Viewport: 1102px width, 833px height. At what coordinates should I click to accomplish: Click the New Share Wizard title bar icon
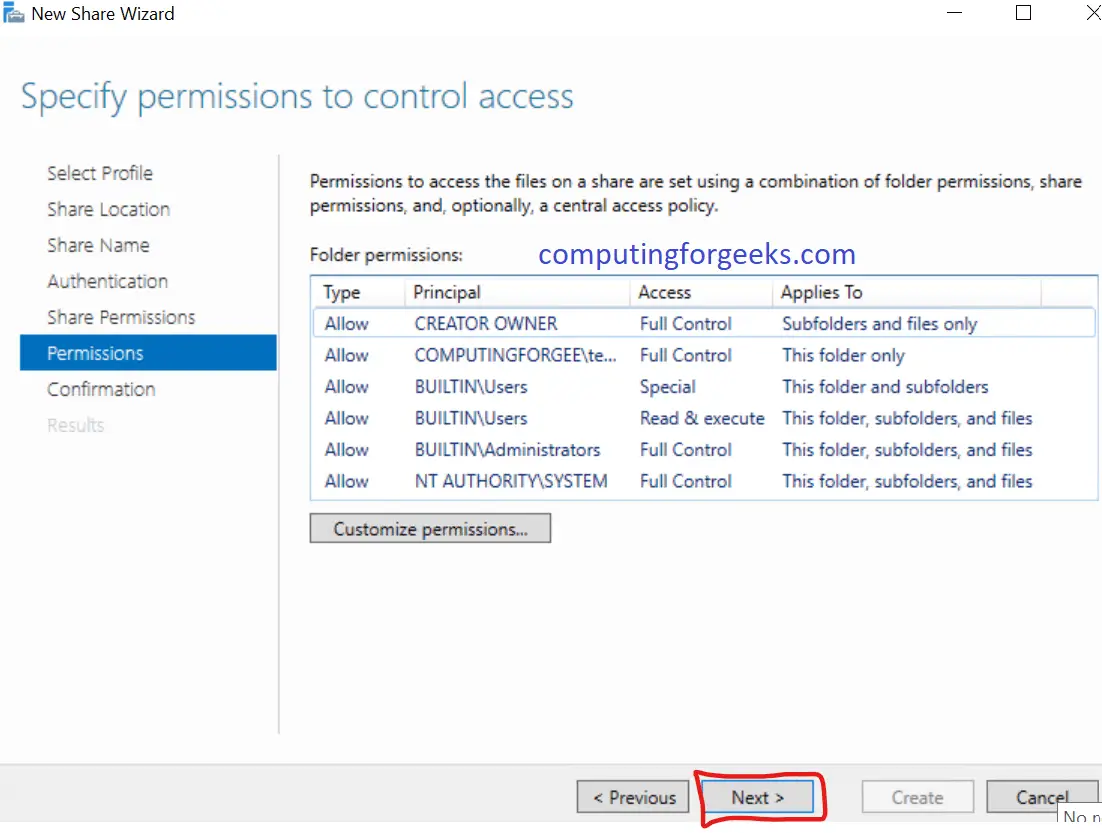pos(14,13)
